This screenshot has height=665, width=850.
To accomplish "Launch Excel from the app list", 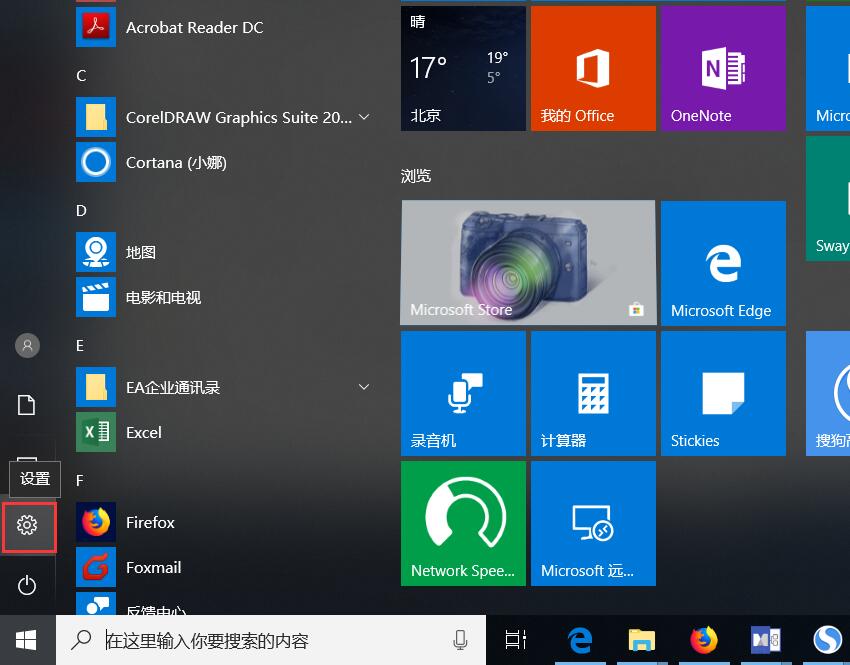I will click(x=222, y=432).
